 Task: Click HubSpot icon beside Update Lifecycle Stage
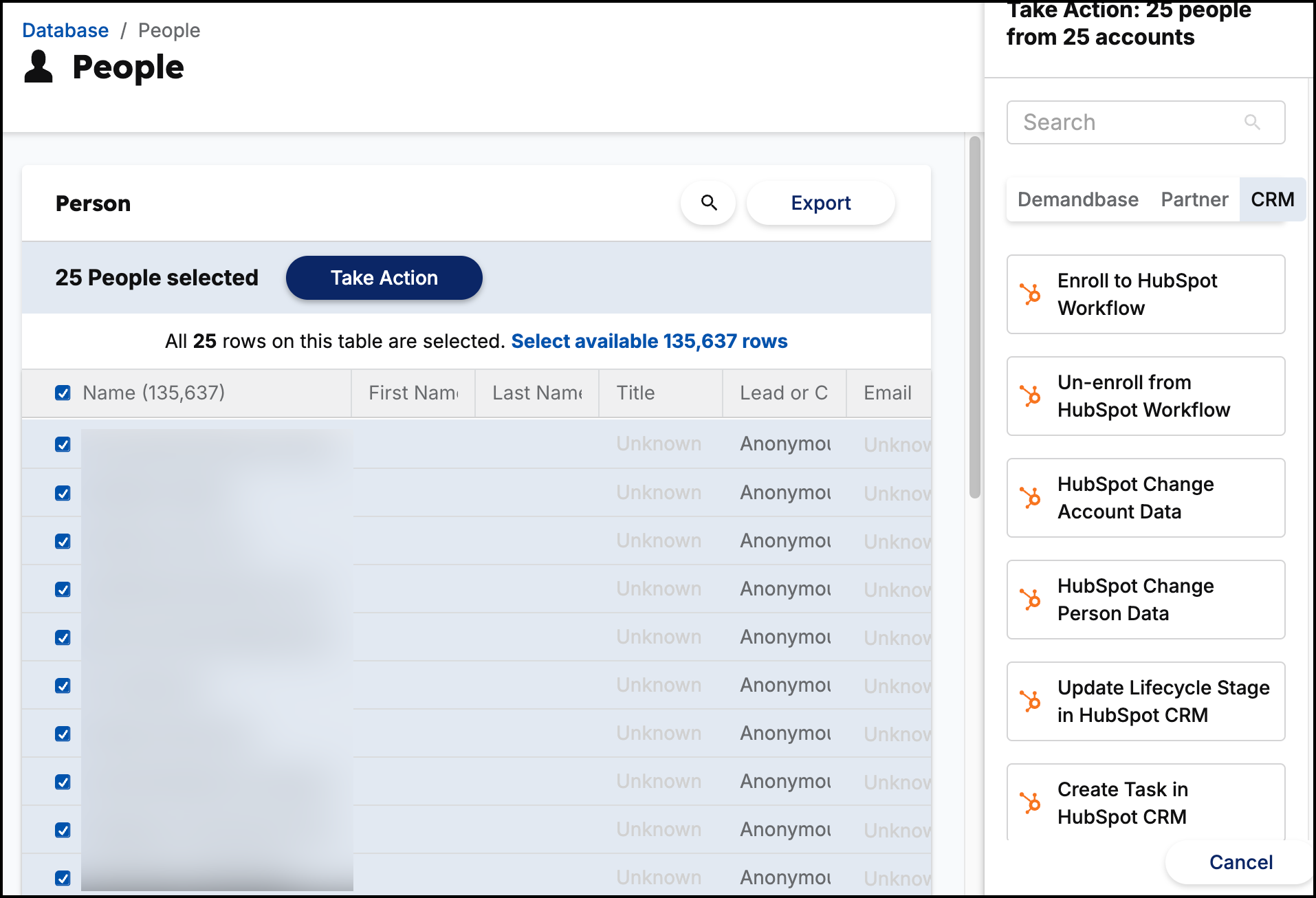click(1030, 701)
